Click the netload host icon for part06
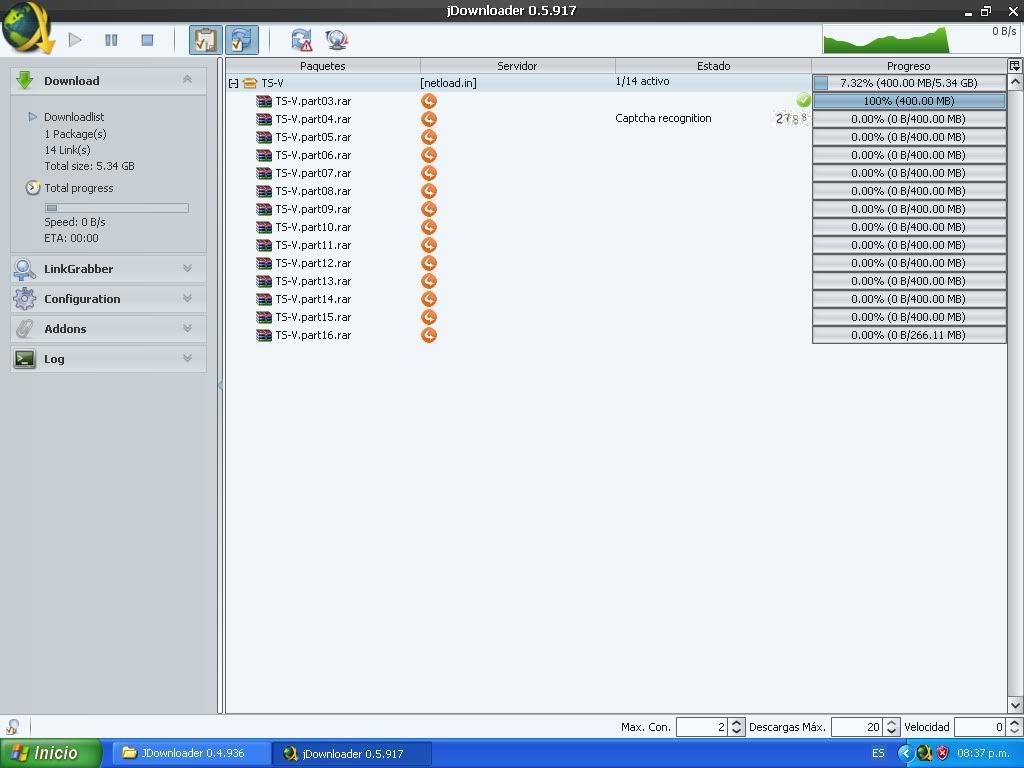1024x768 pixels. 428,155
